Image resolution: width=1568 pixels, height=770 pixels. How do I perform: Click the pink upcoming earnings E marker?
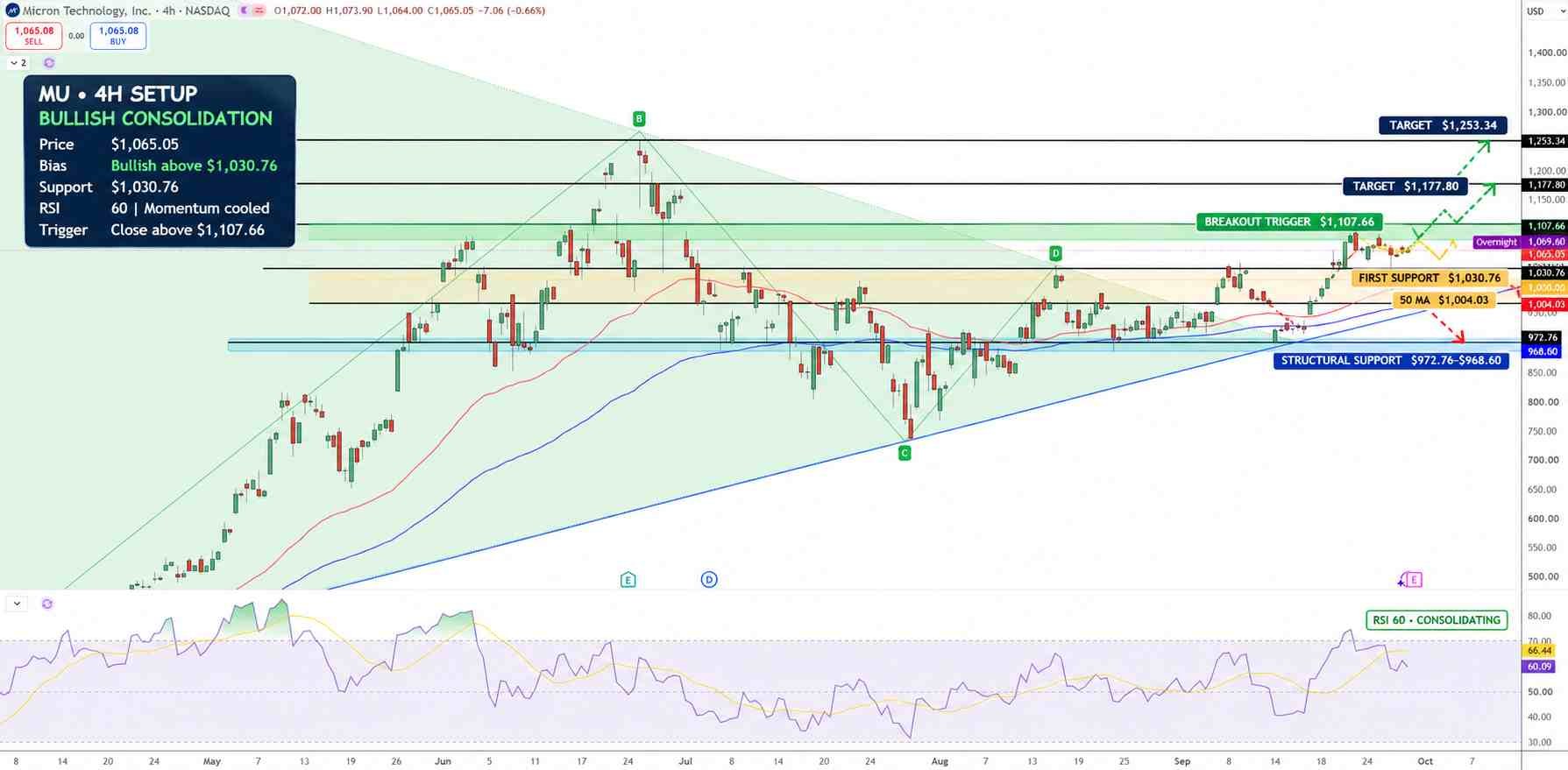click(x=1414, y=579)
